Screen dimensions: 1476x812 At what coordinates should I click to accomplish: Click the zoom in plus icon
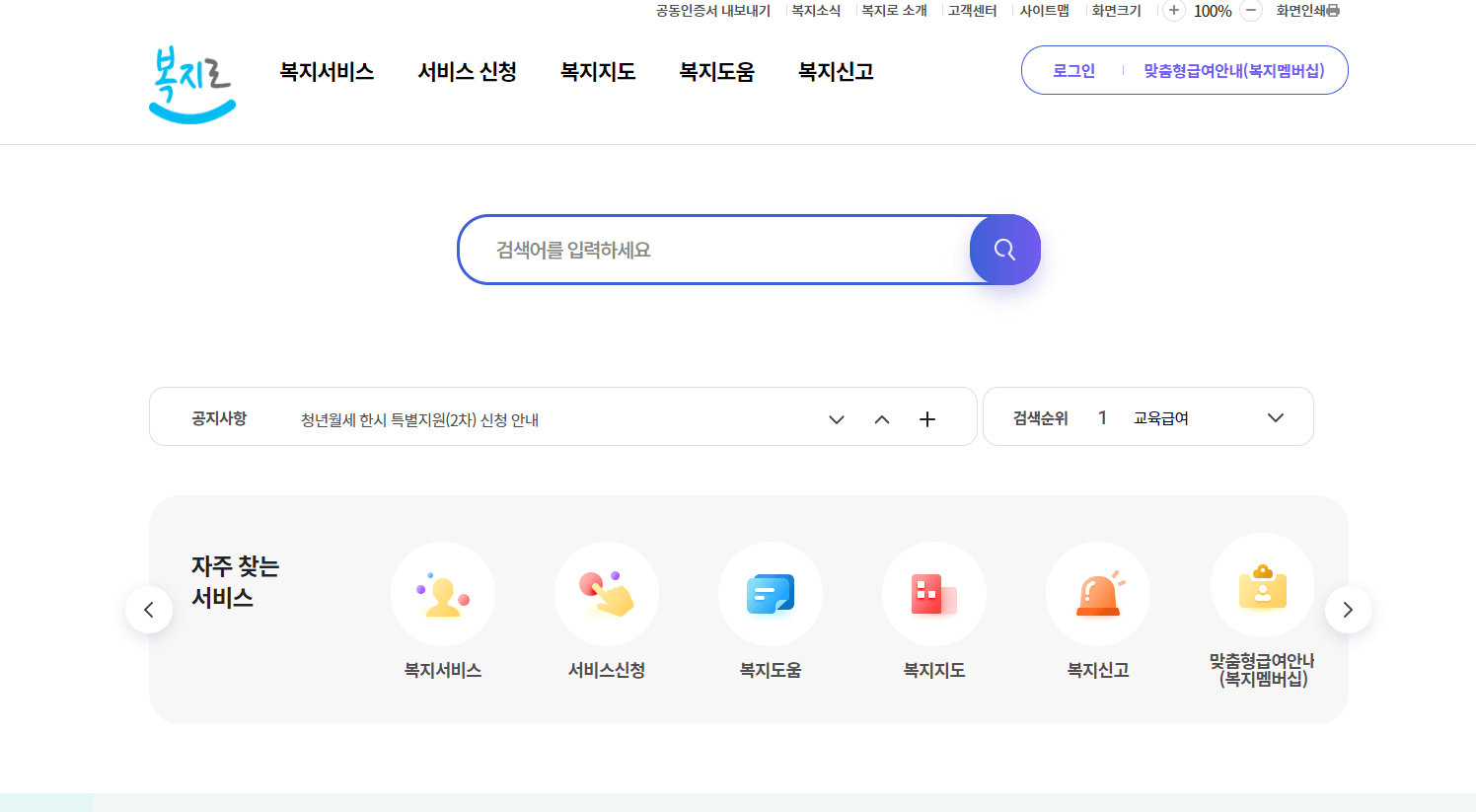point(1173,11)
